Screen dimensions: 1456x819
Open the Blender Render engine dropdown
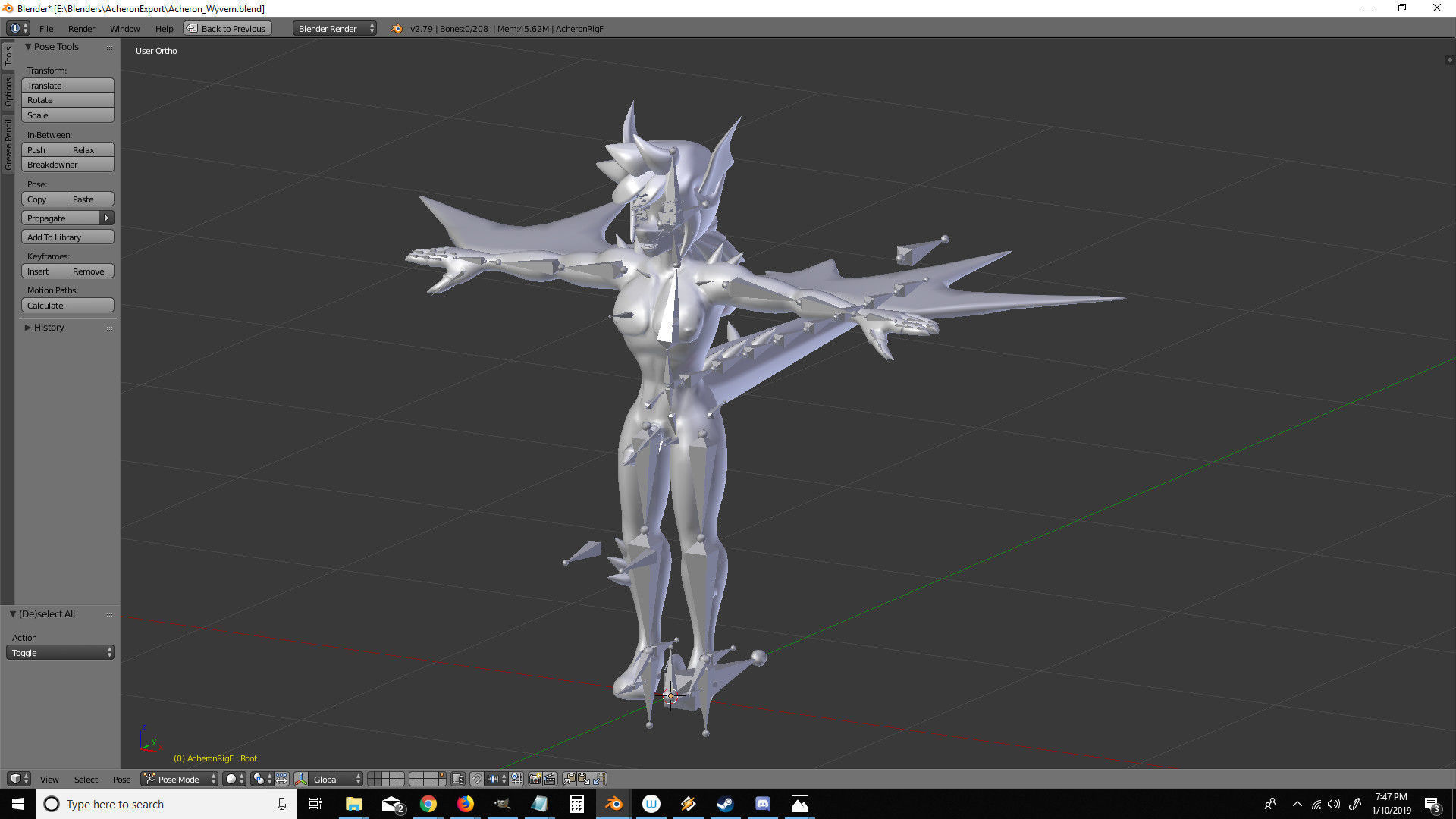pos(334,29)
